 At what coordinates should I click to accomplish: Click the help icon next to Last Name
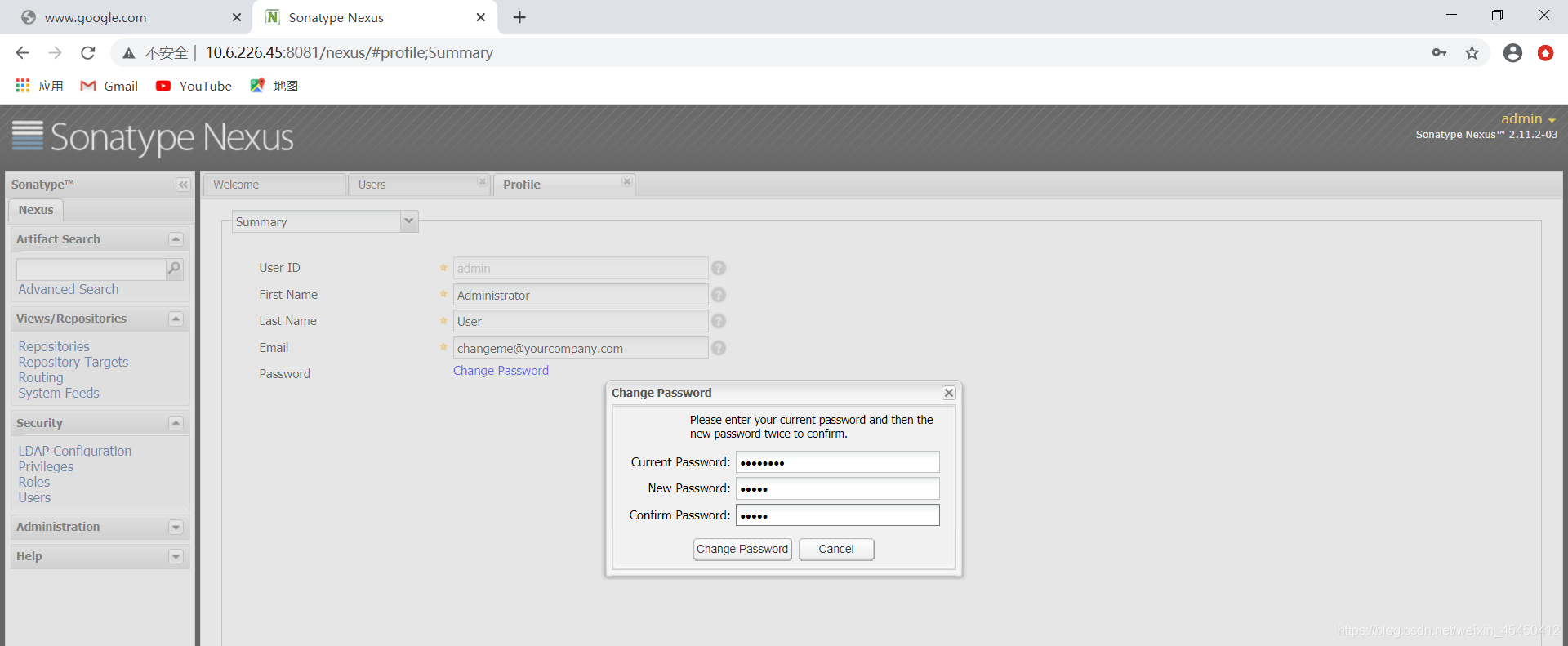pyautogui.click(x=719, y=321)
